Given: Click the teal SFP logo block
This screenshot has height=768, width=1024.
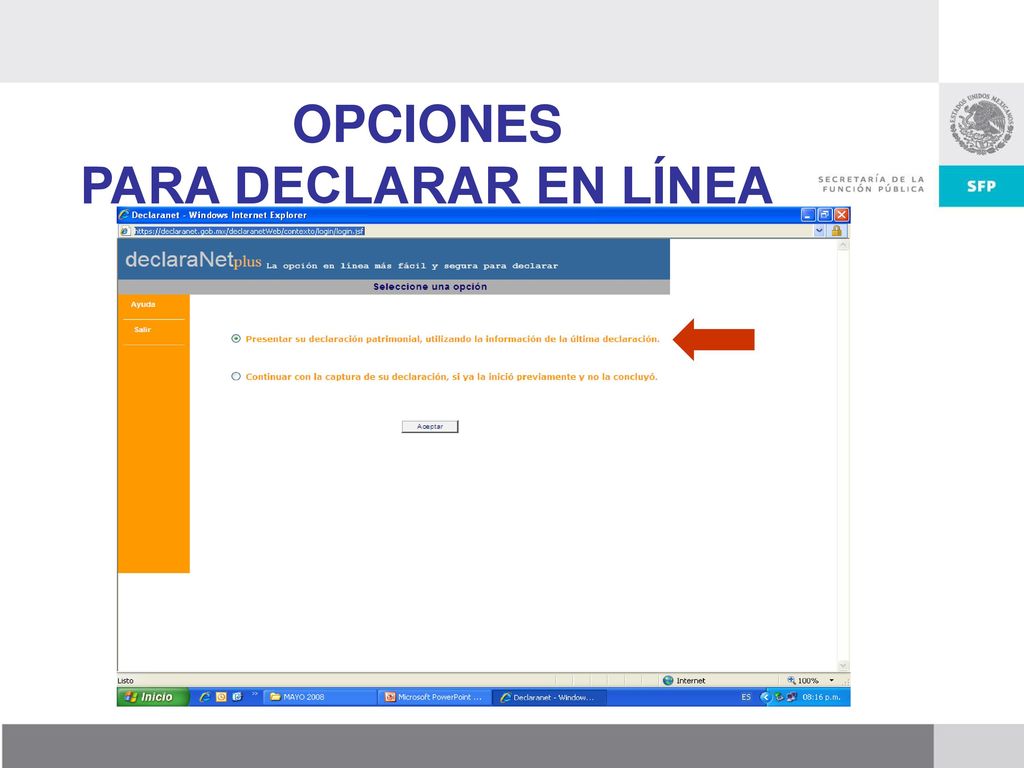Looking at the screenshot, I should click(982, 186).
